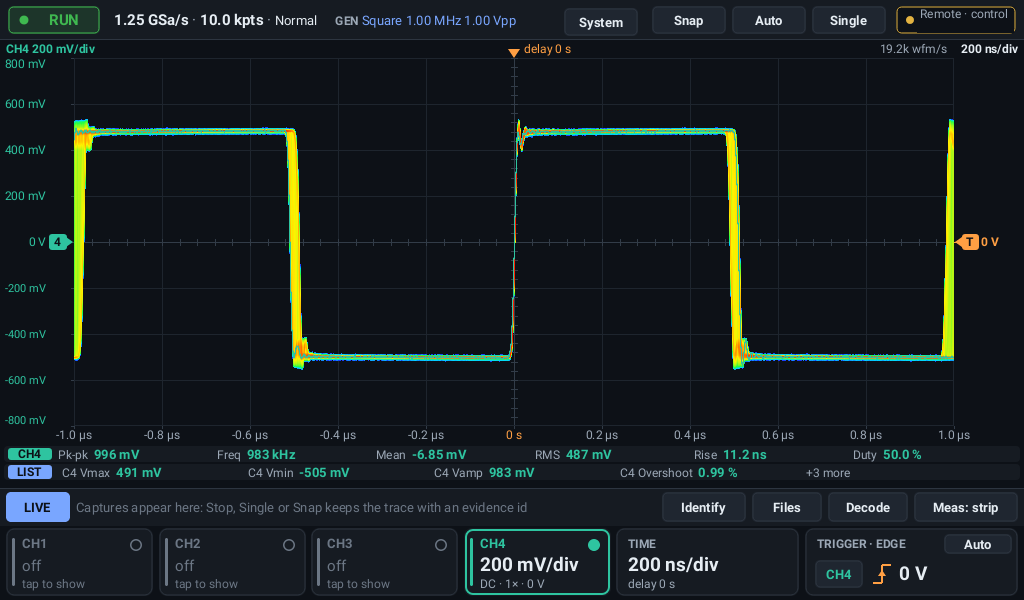Click the rising edge slope icon
The width and height of the screenshot is (1024, 600).
(x=882, y=574)
